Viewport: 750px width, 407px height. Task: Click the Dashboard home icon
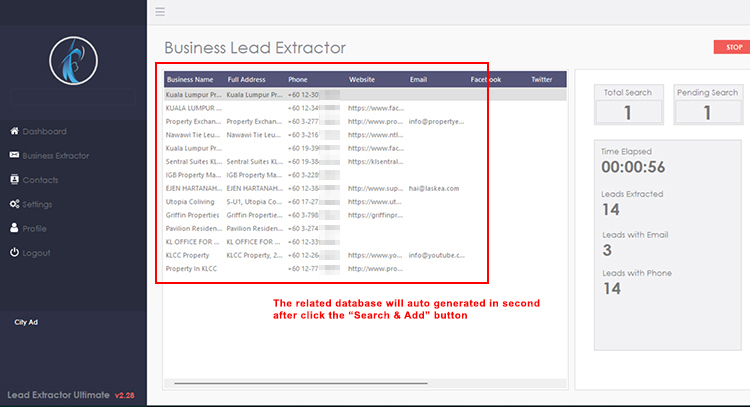(x=14, y=131)
